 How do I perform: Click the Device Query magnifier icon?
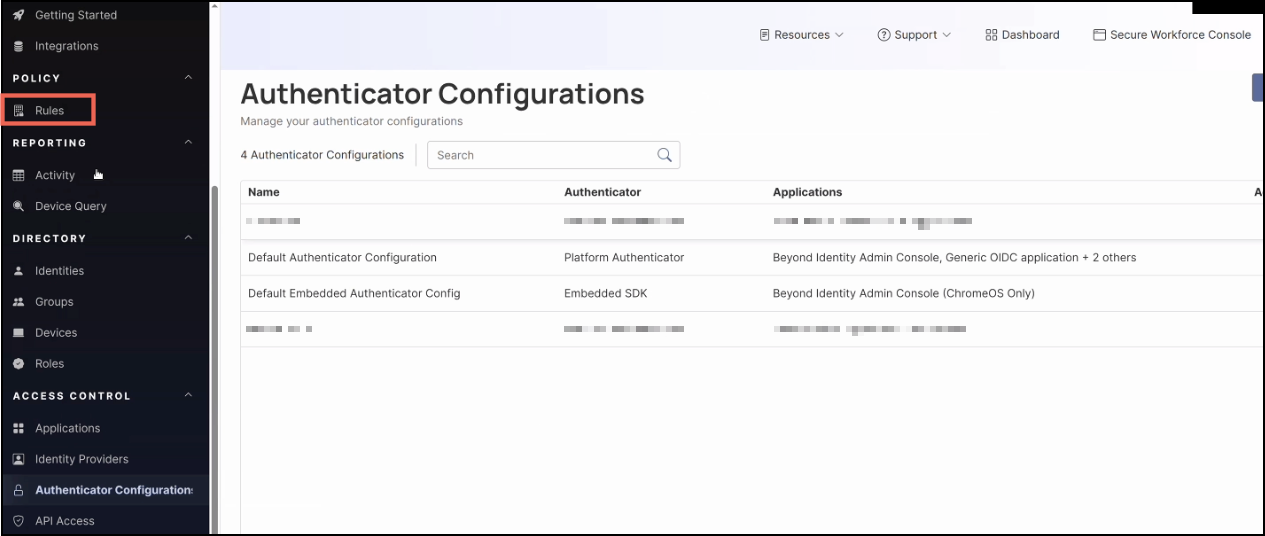pyautogui.click(x=18, y=206)
